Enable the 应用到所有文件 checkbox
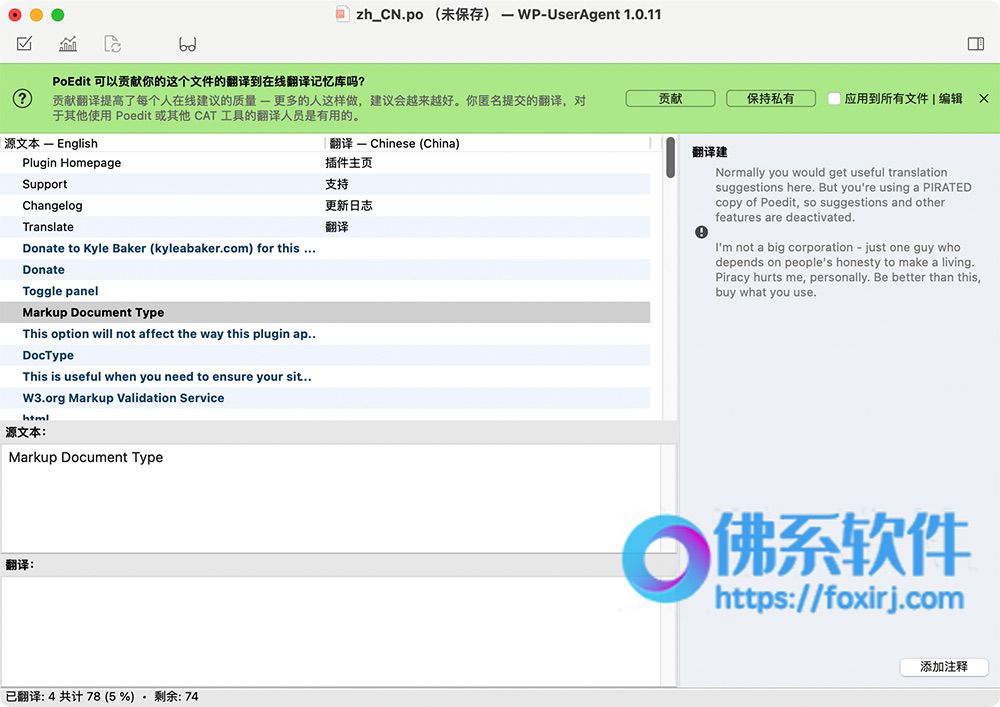The width and height of the screenshot is (1000, 707). (x=834, y=98)
